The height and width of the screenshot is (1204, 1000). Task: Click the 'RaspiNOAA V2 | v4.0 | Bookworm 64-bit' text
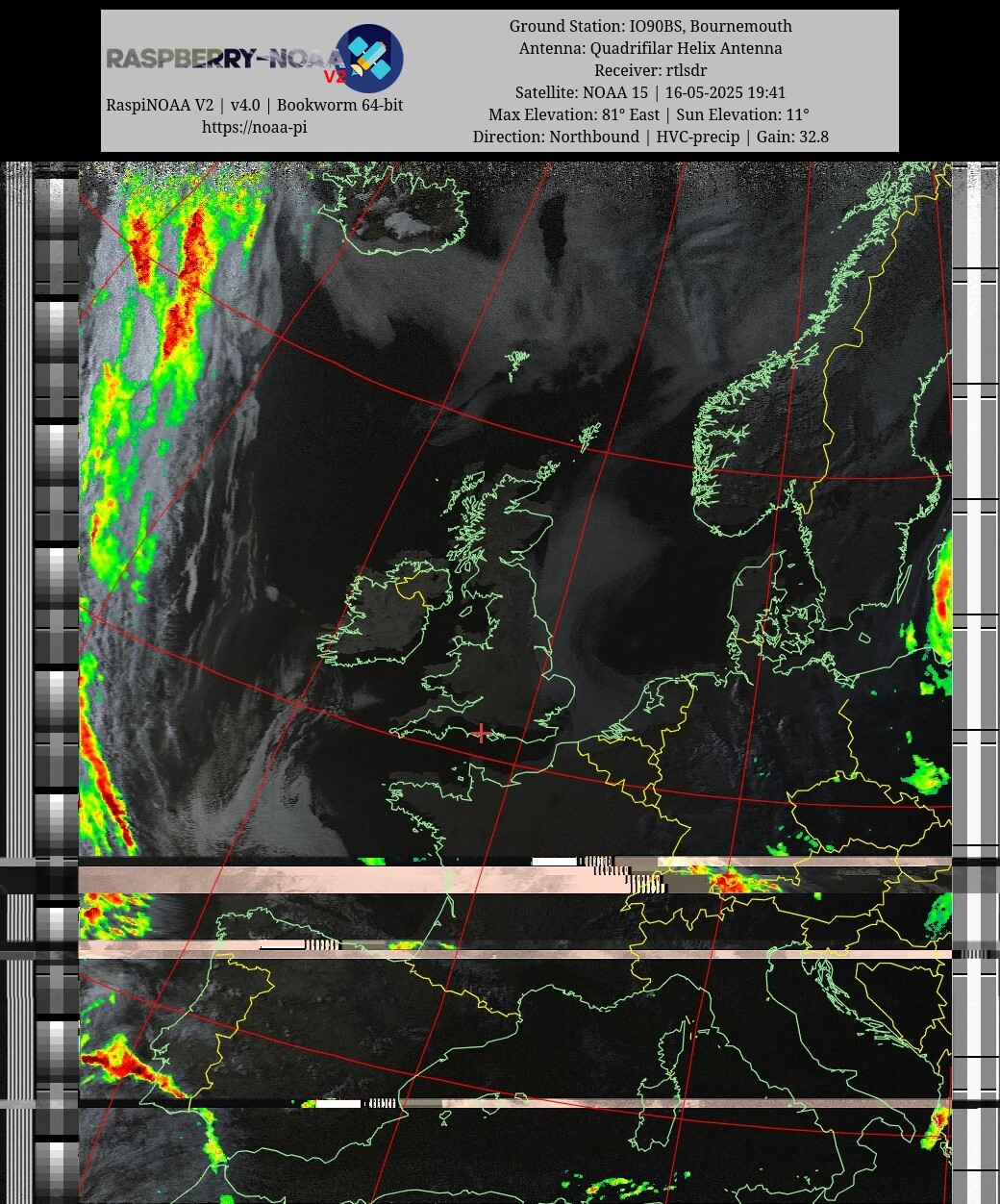(x=255, y=105)
